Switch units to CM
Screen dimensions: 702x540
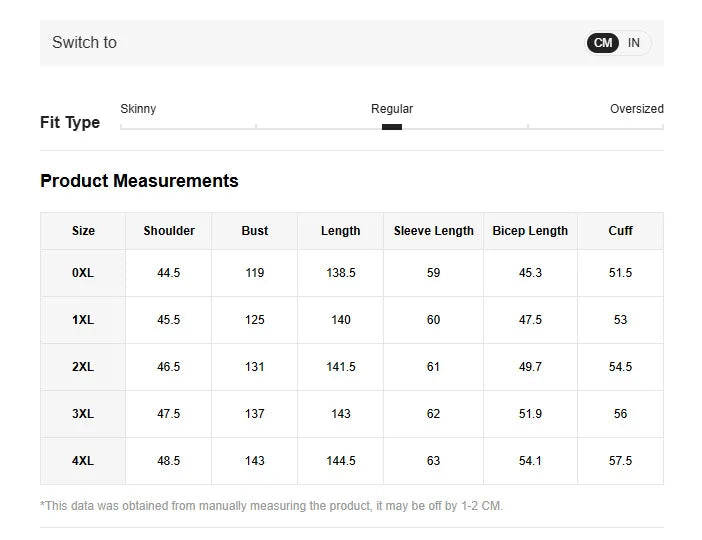coord(603,43)
